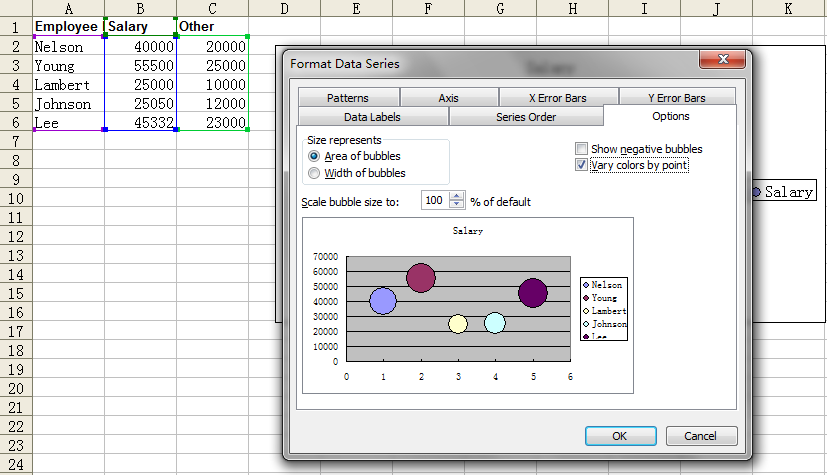Open the Y Error Bars tab
Screen dimensions: 827x475
coord(677,98)
